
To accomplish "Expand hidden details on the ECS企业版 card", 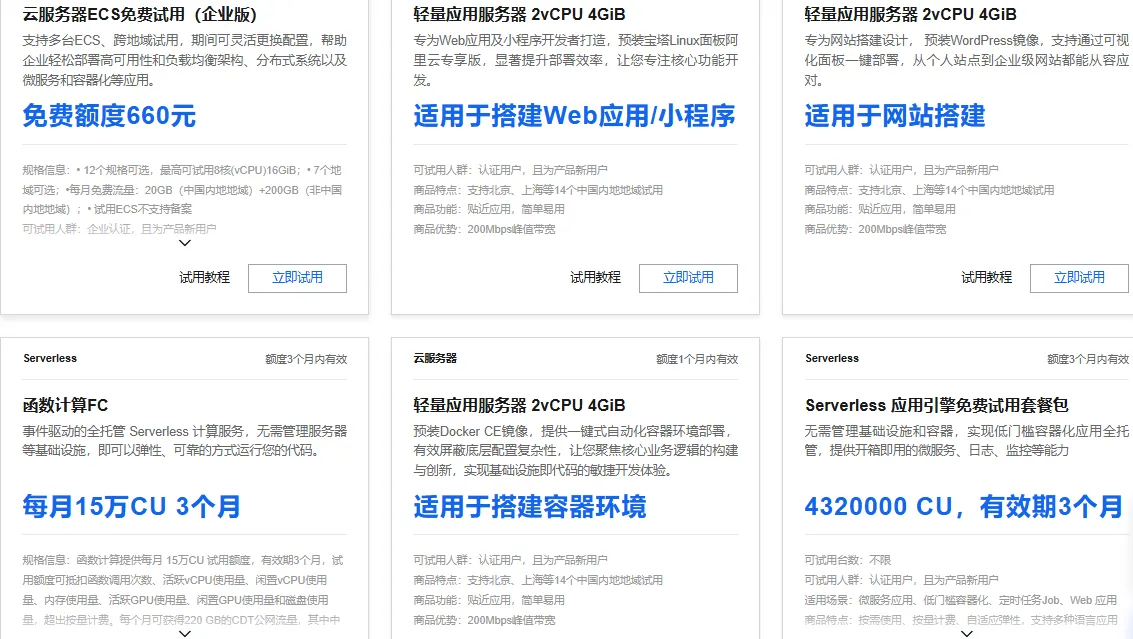I will click(x=184, y=243).
